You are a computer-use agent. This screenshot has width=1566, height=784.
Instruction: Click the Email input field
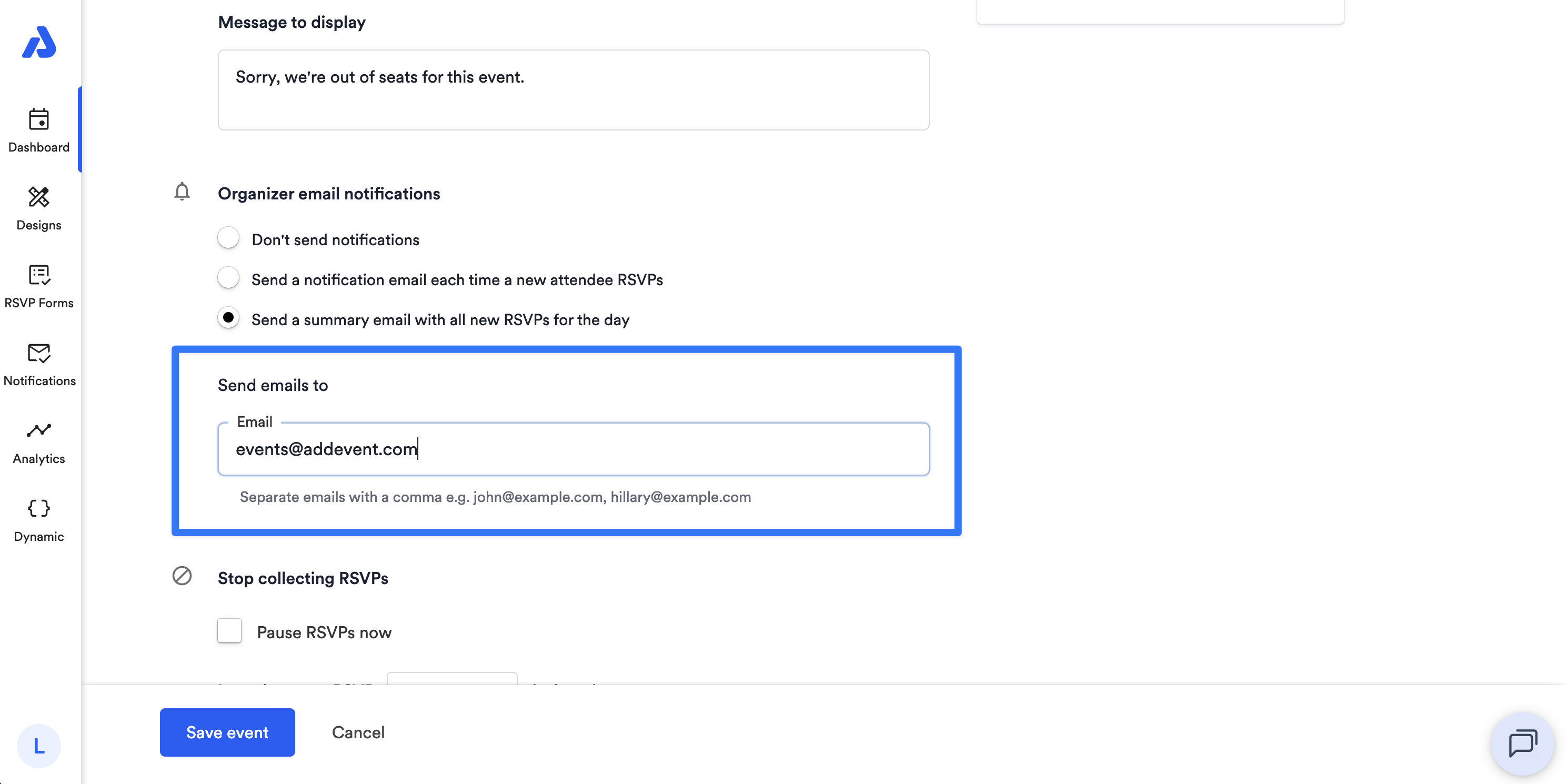(573, 449)
